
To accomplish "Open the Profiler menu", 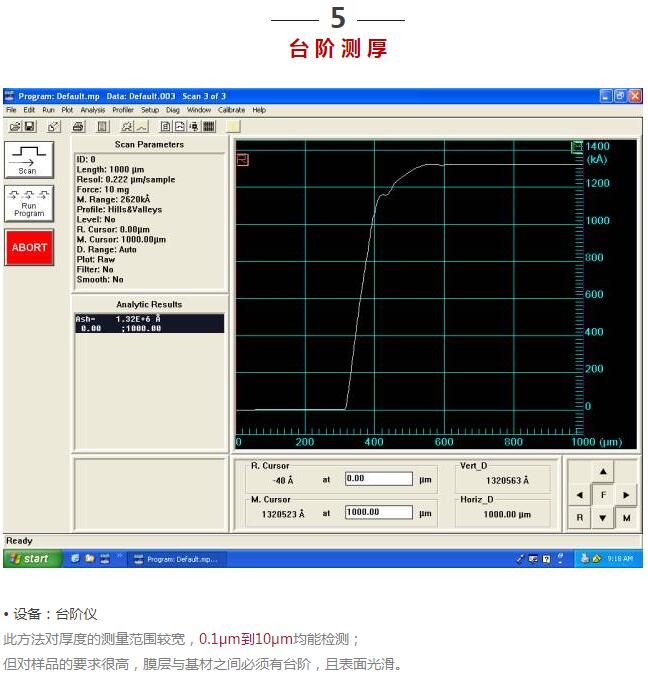I will [x=123, y=110].
